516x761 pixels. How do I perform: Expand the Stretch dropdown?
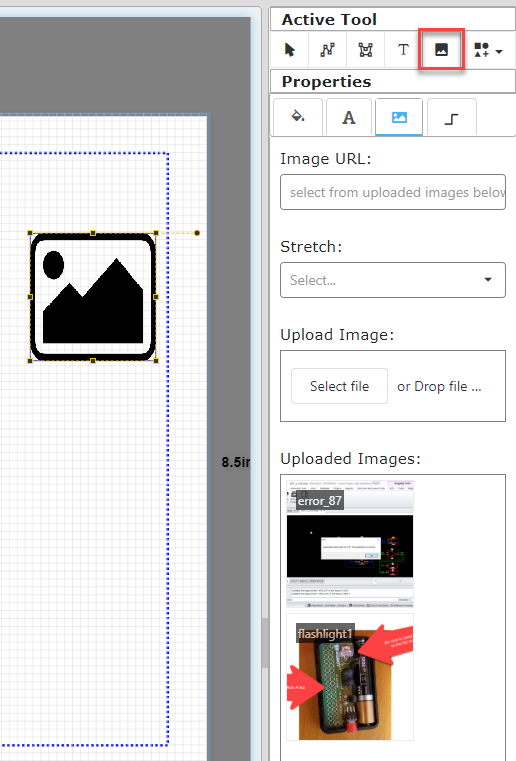(x=393, y=280)
